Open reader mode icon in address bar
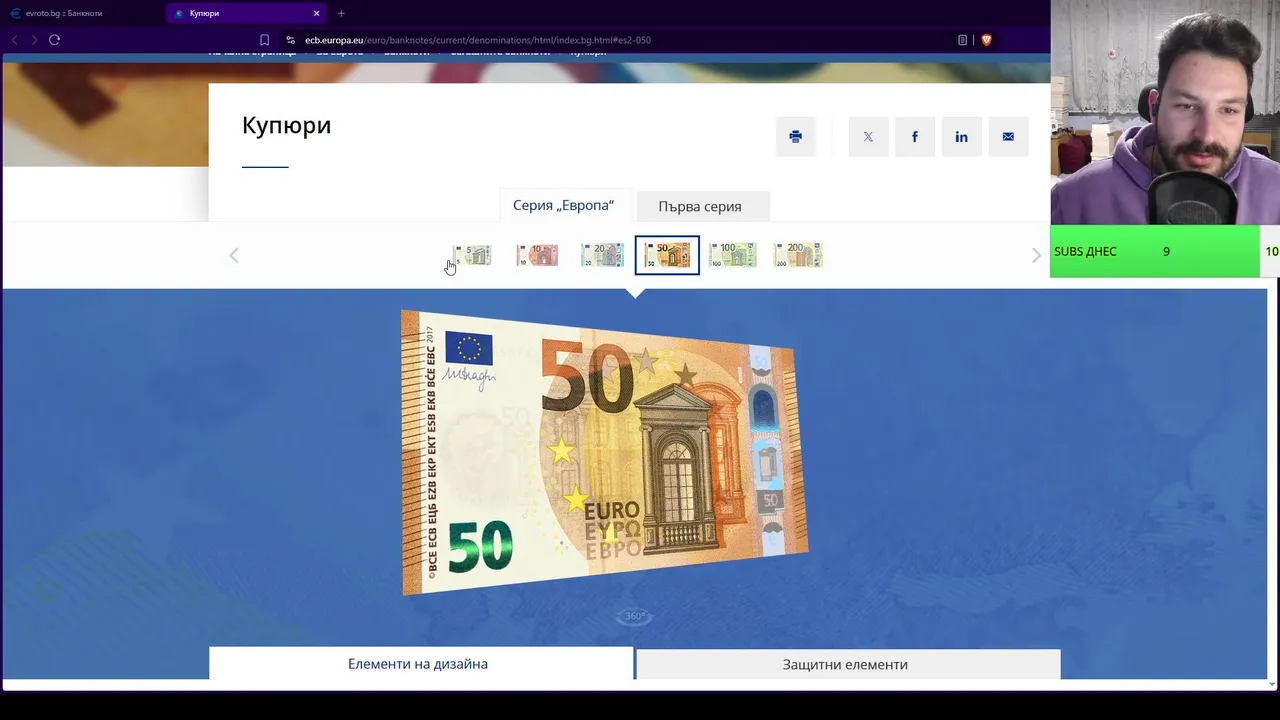 962,40
